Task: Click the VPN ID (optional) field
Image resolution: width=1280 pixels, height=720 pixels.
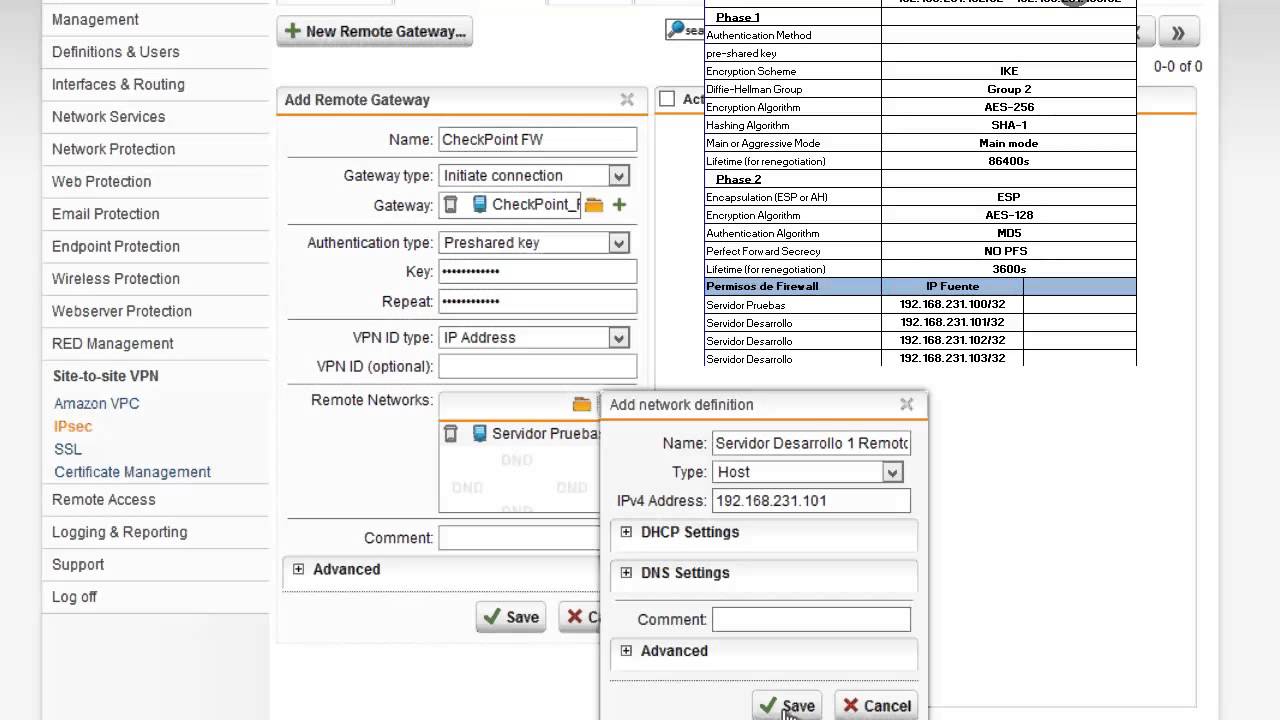Action: [x=538, y=367]
